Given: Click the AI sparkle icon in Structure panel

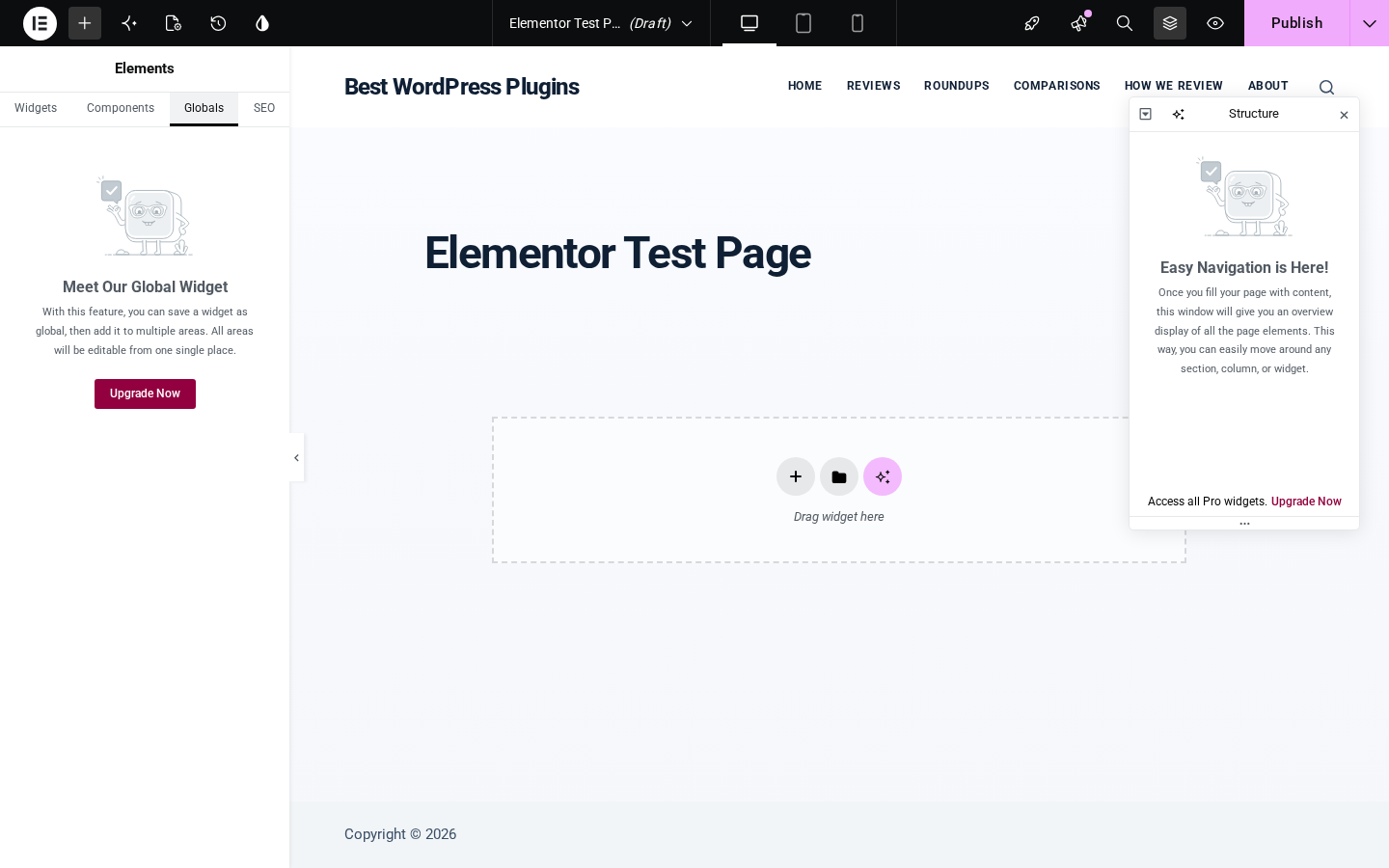Looking at the screenshot, I should click(1179, 114).
